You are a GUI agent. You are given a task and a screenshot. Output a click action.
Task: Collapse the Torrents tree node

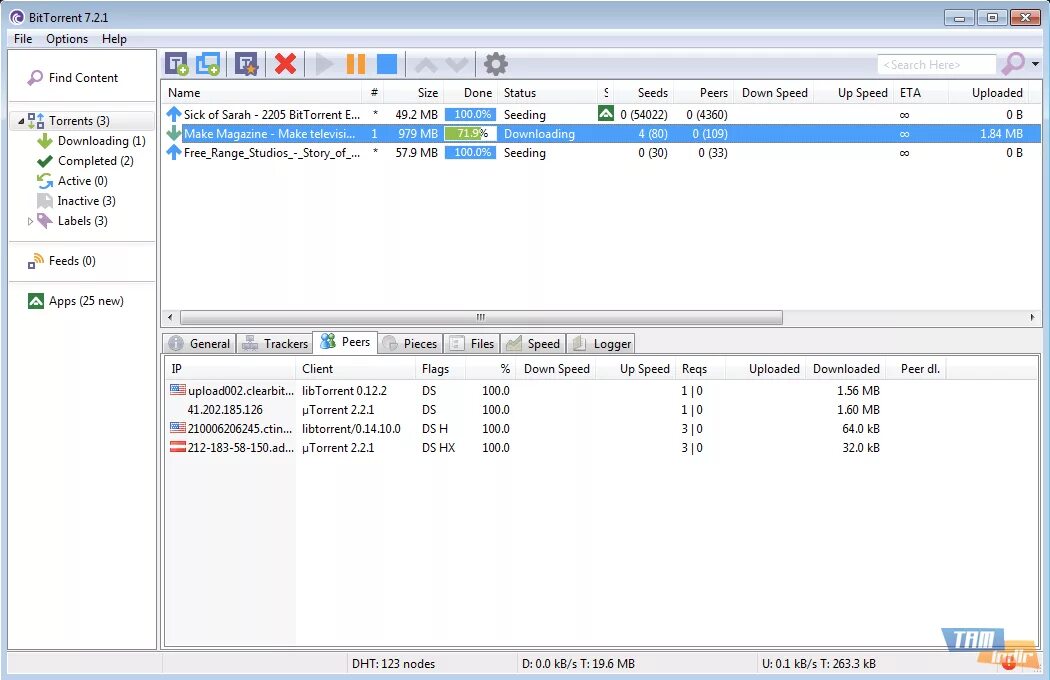click(21, 121)
